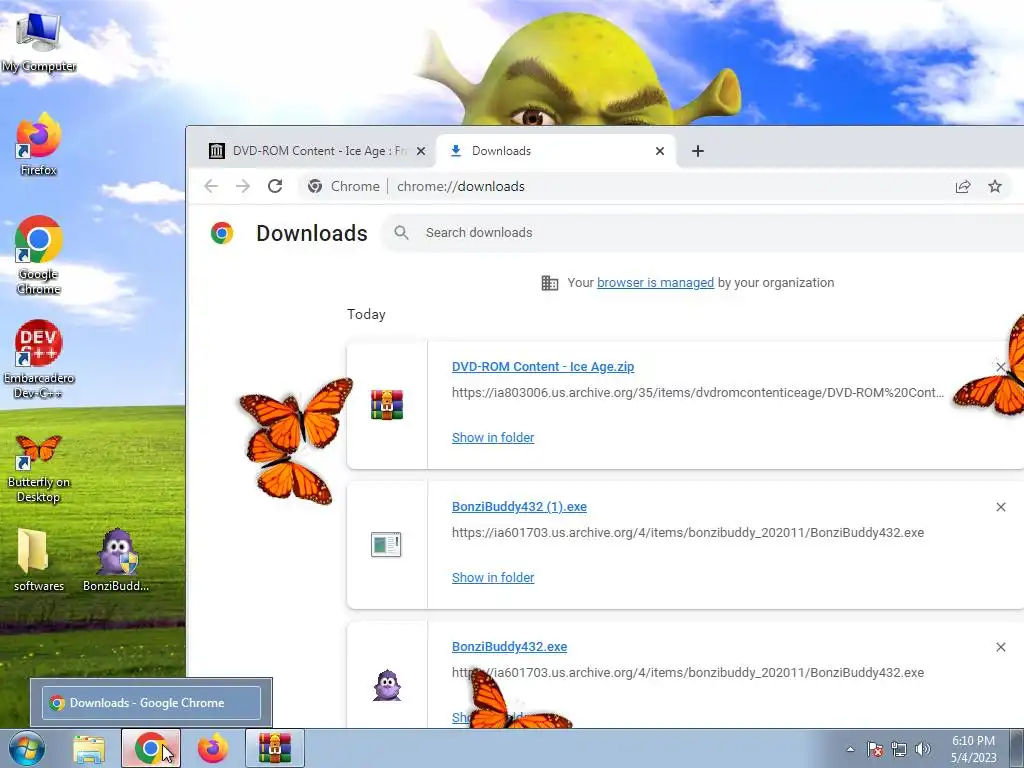Show BonziBuddy432 (1).exe in folder
The image size is (1024, 768).
click(x=493, y=577)
